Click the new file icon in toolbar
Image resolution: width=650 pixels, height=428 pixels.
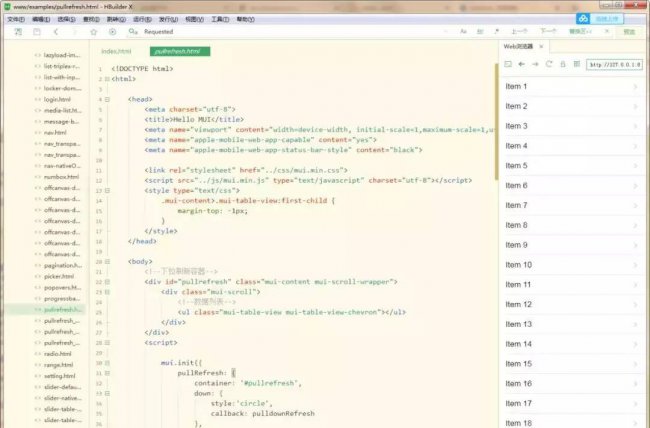click(x=18, y=32)
